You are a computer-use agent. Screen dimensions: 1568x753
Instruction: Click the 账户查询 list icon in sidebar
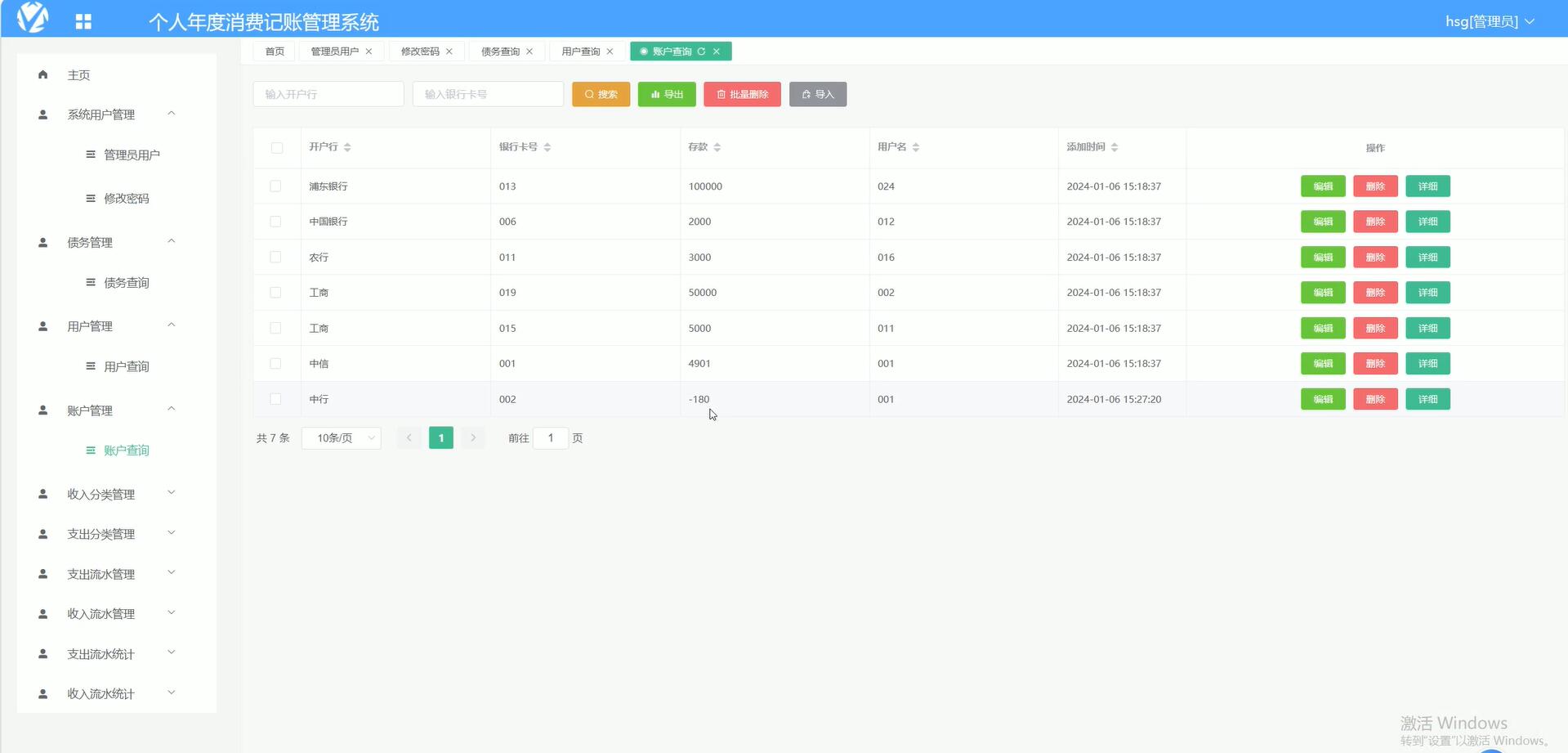click(91, 450)
